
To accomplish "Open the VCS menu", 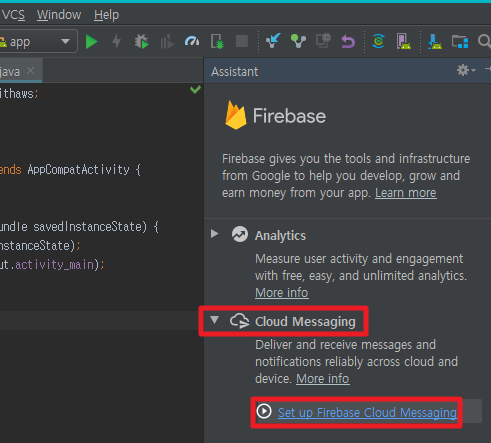I will point(13,15).
